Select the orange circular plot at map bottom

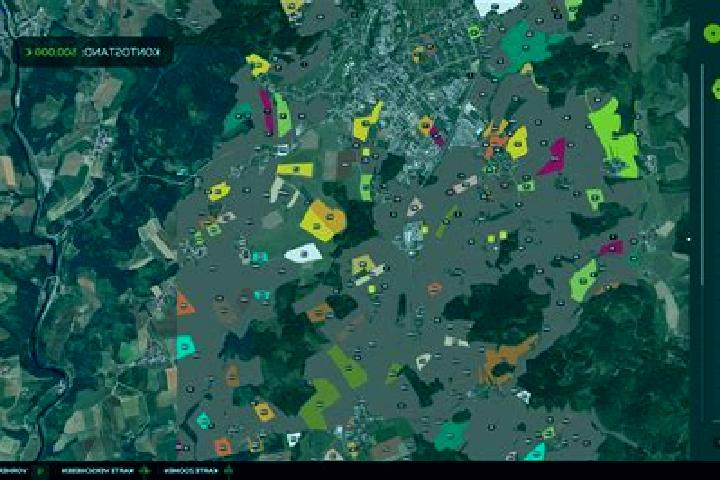(x=223, y=446)
